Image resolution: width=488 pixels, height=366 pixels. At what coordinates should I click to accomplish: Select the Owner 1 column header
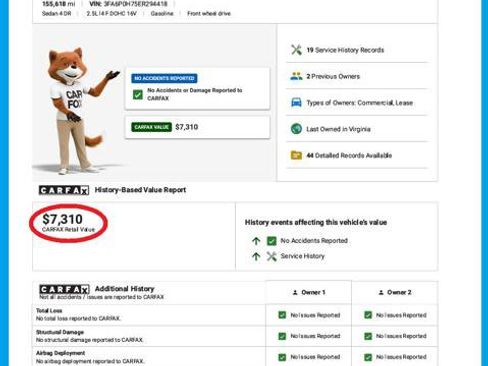tap(308, 292)
